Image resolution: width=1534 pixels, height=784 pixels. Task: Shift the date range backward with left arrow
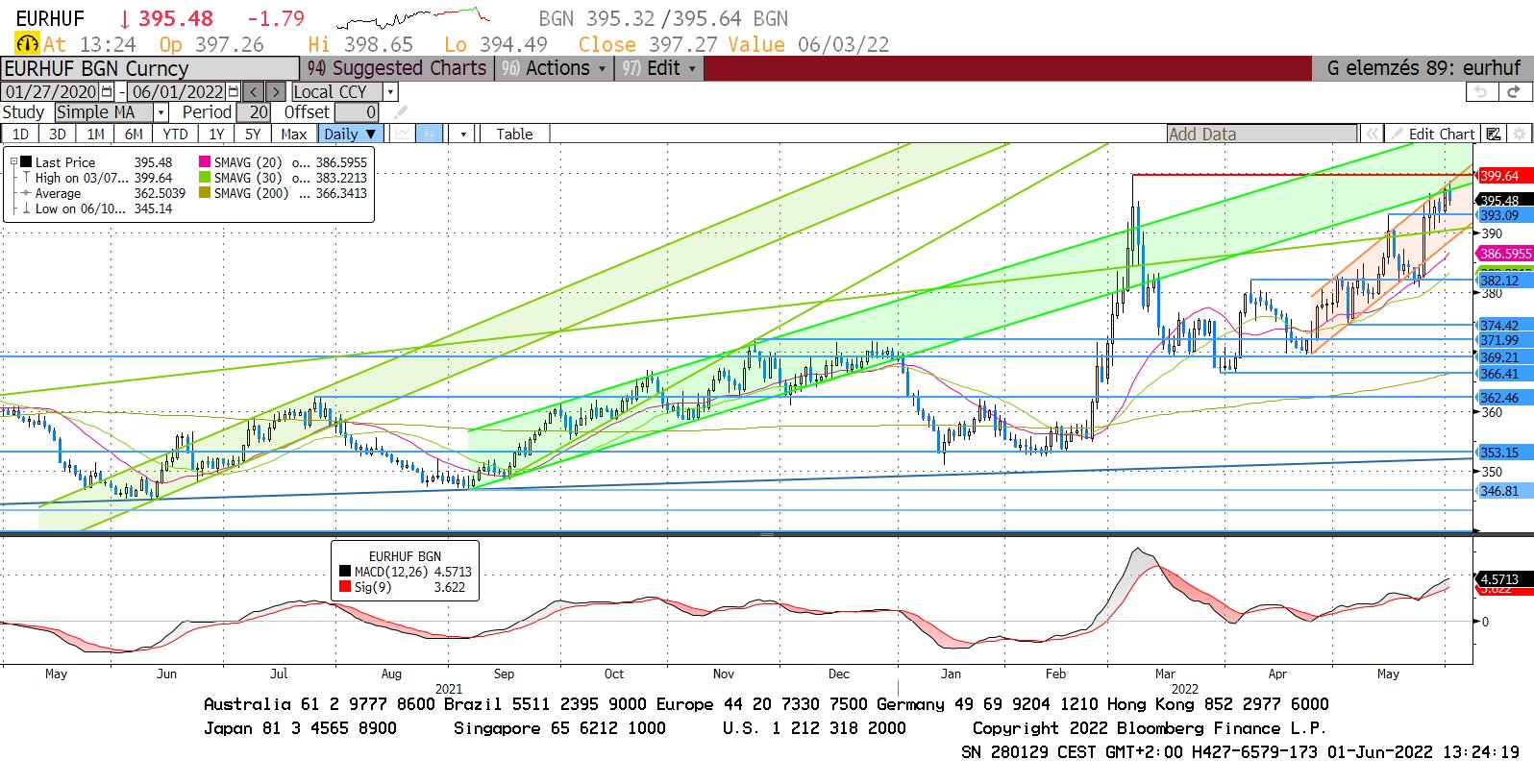253,91
